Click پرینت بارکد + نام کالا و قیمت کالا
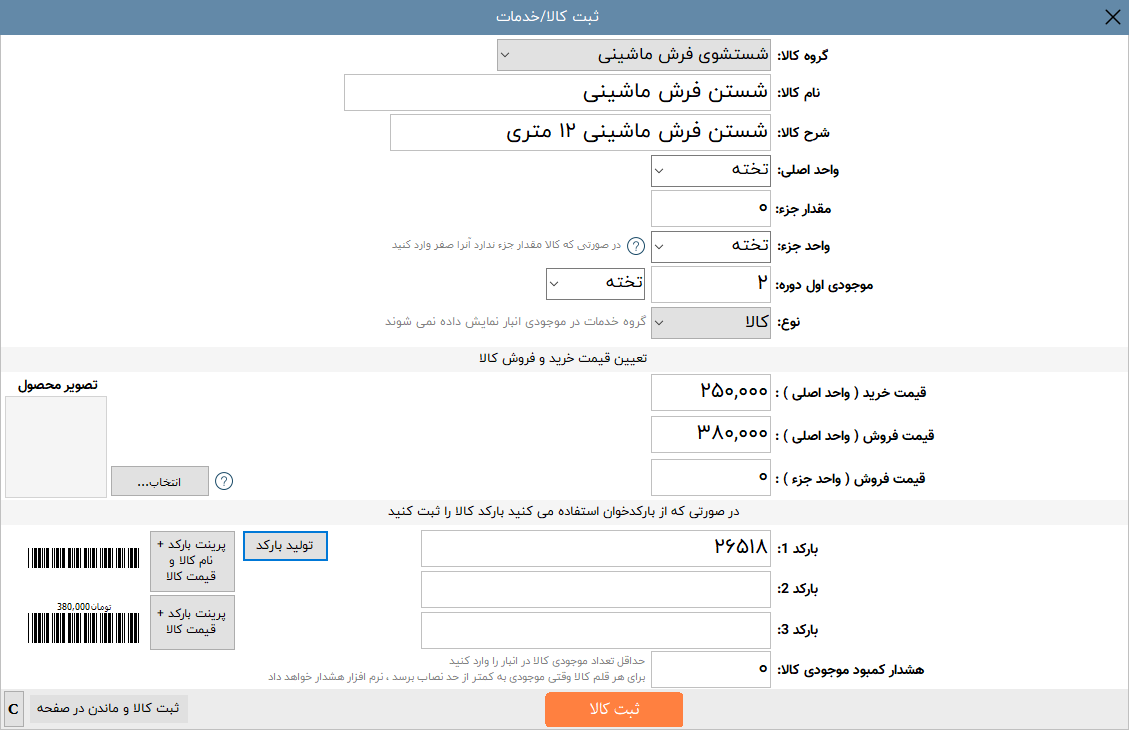Viewport: 1129px width, 730px height. pos(192,561)
